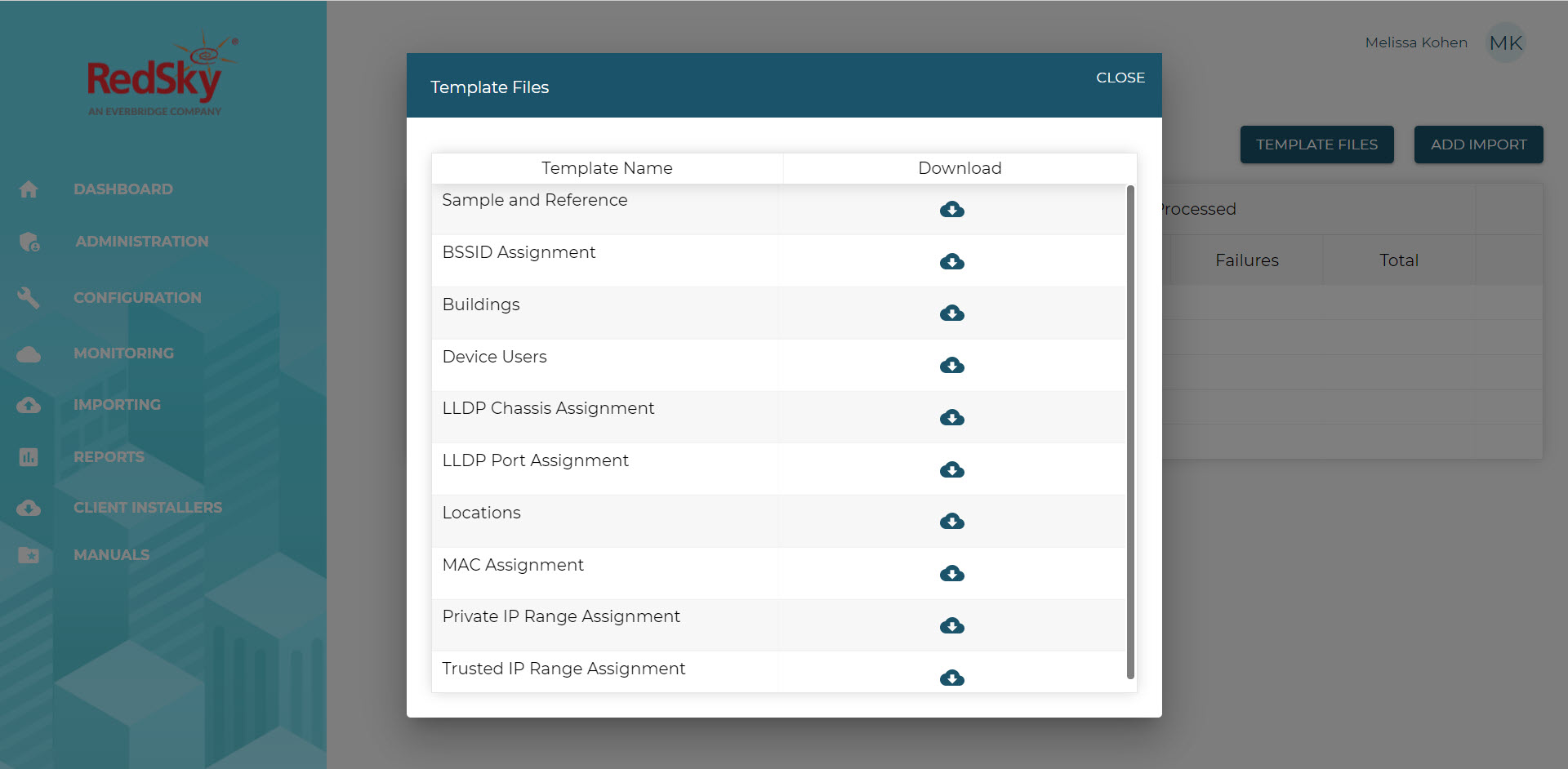The width and height of the screenshot is (1568, 769).
Task: Download the MAC Assignment template
Action: point(952,574)
